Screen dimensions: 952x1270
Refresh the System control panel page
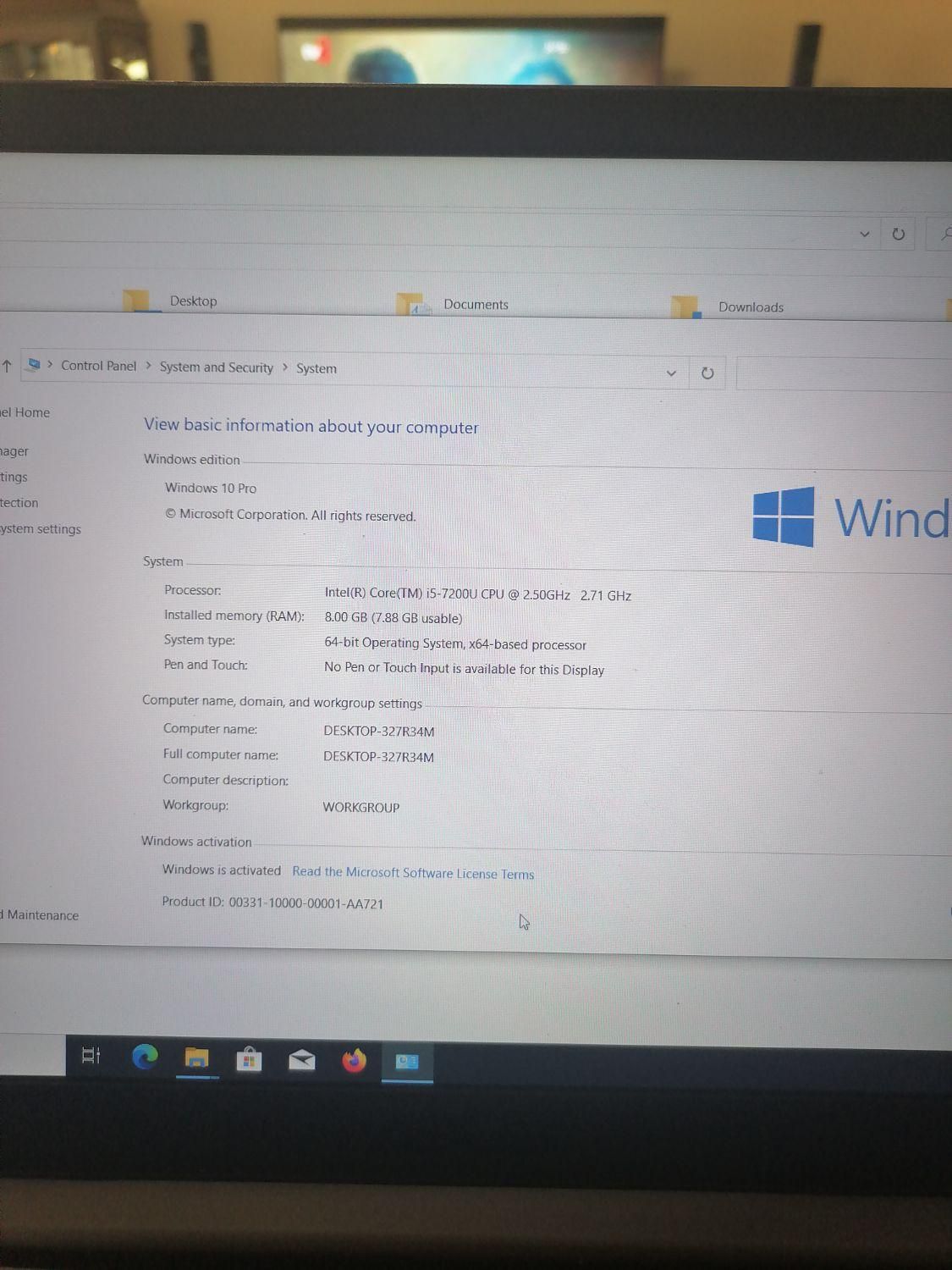tap(707, 373)
